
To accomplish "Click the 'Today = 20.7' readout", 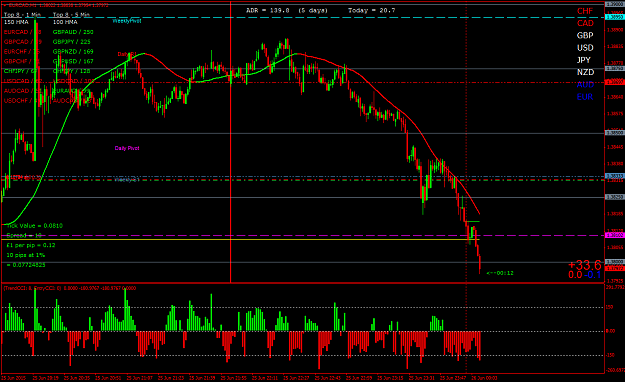I will 371,10.
